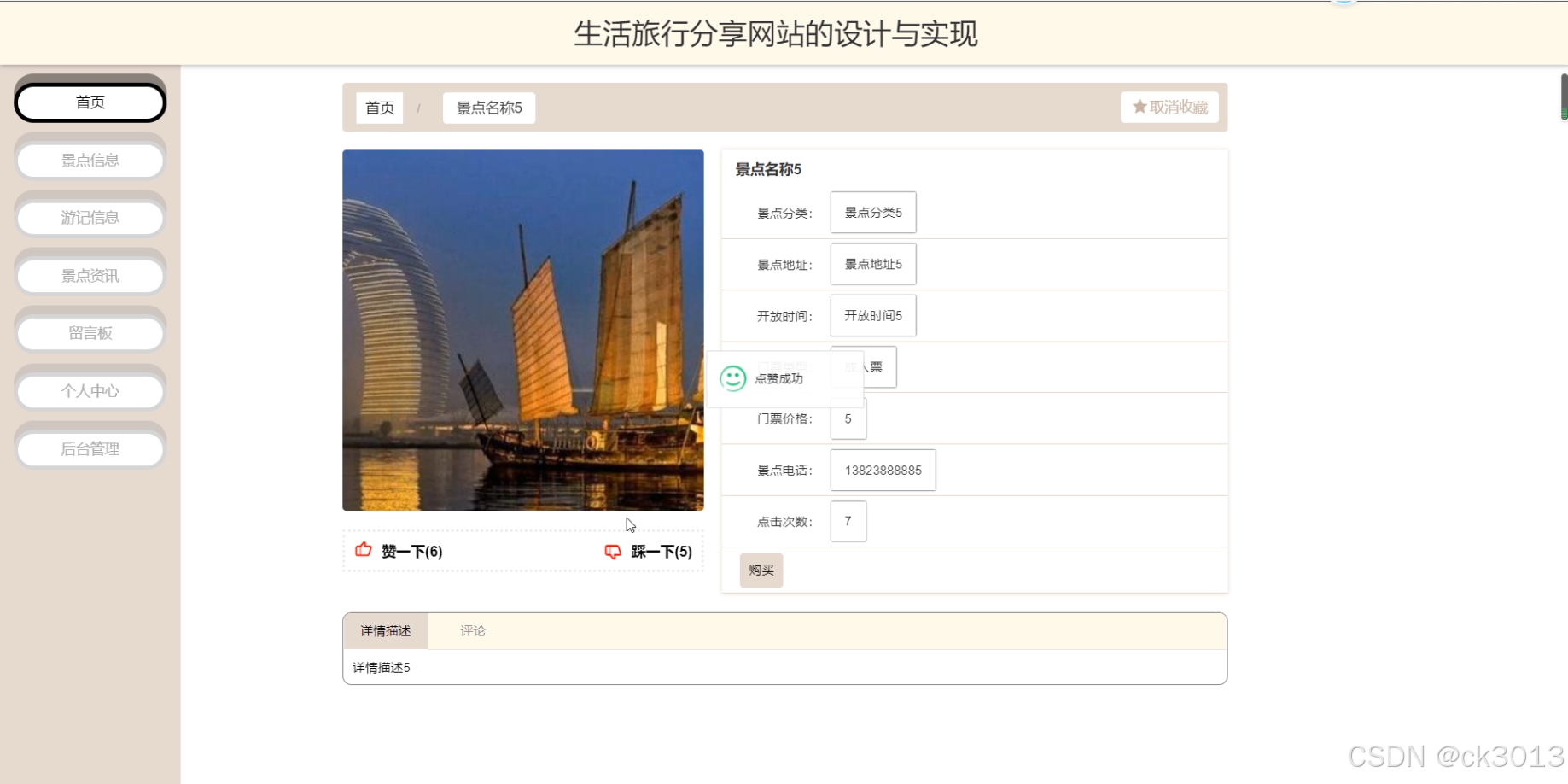Click the star icon in 取消收藏
Image resolution: width=1568 pixels, height=784 pixels.
click(x=1140, y=107)
